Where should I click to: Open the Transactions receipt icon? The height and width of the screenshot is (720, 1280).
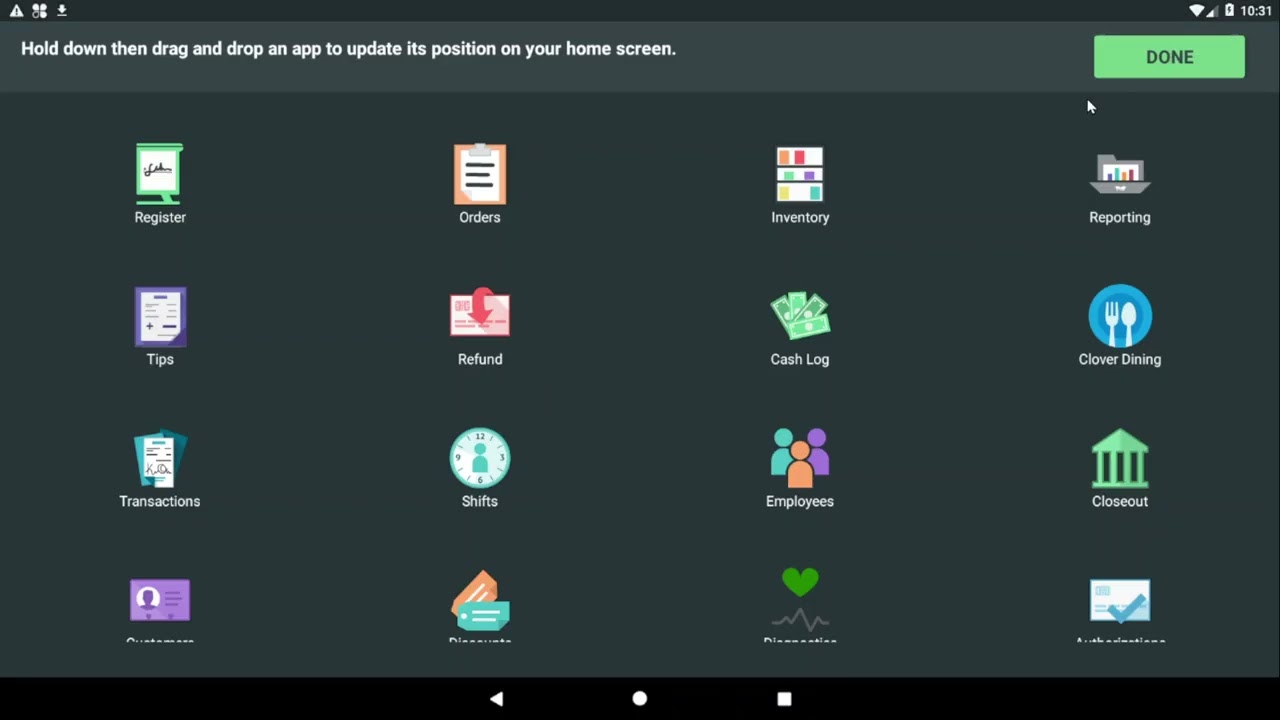pos(160,458)
